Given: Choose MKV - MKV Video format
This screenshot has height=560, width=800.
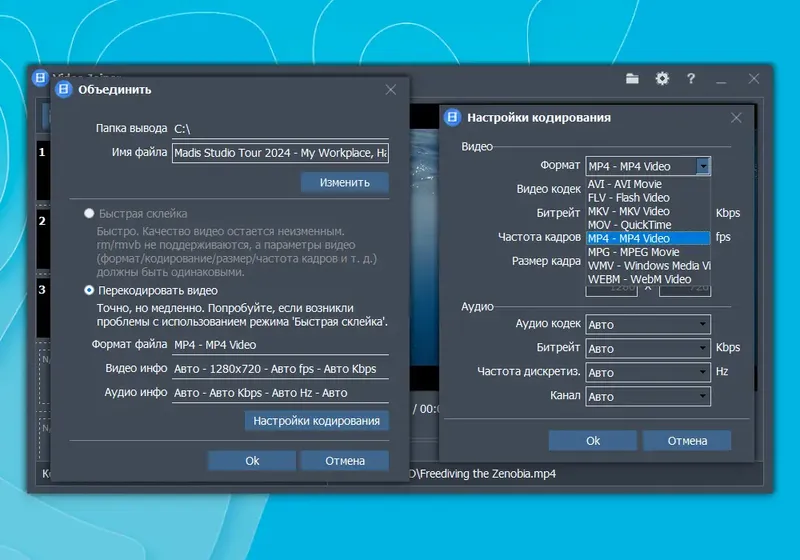Looking at the screenshot, I should (648, 211).
